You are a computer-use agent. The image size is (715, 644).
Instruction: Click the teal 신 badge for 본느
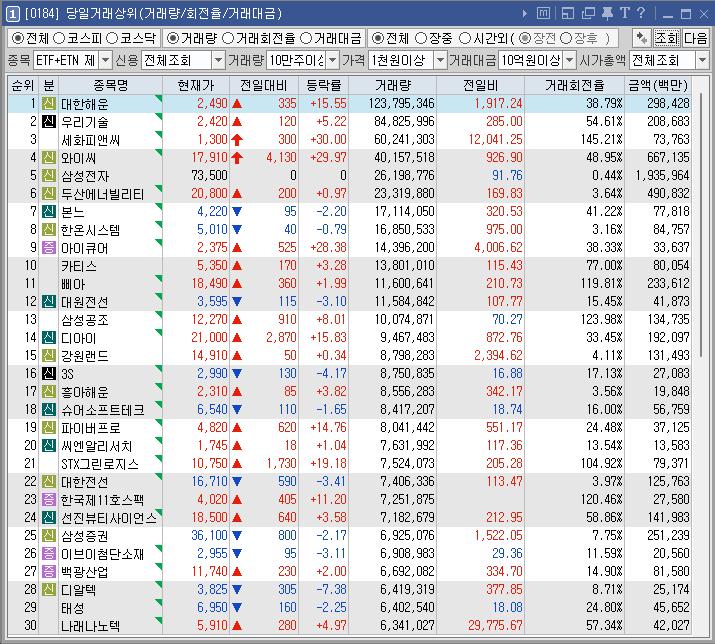[49, 212]
